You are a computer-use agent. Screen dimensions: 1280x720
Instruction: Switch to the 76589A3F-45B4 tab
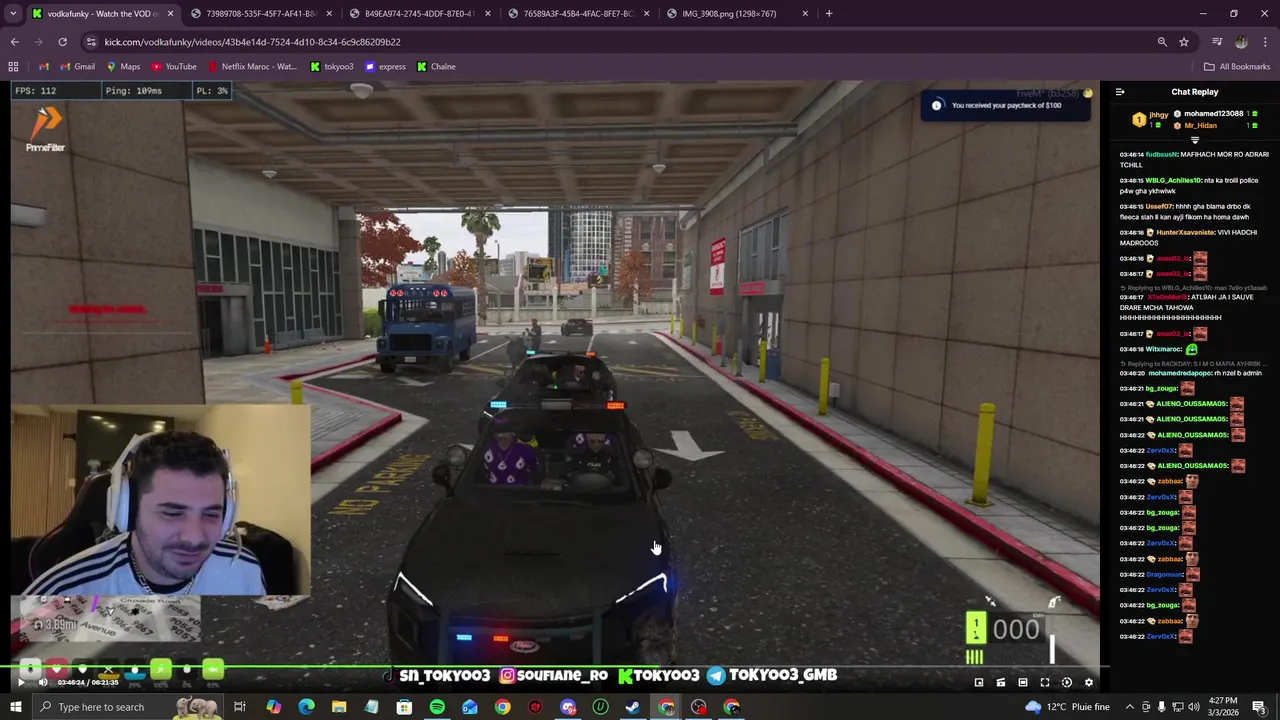tap(578, 14)
